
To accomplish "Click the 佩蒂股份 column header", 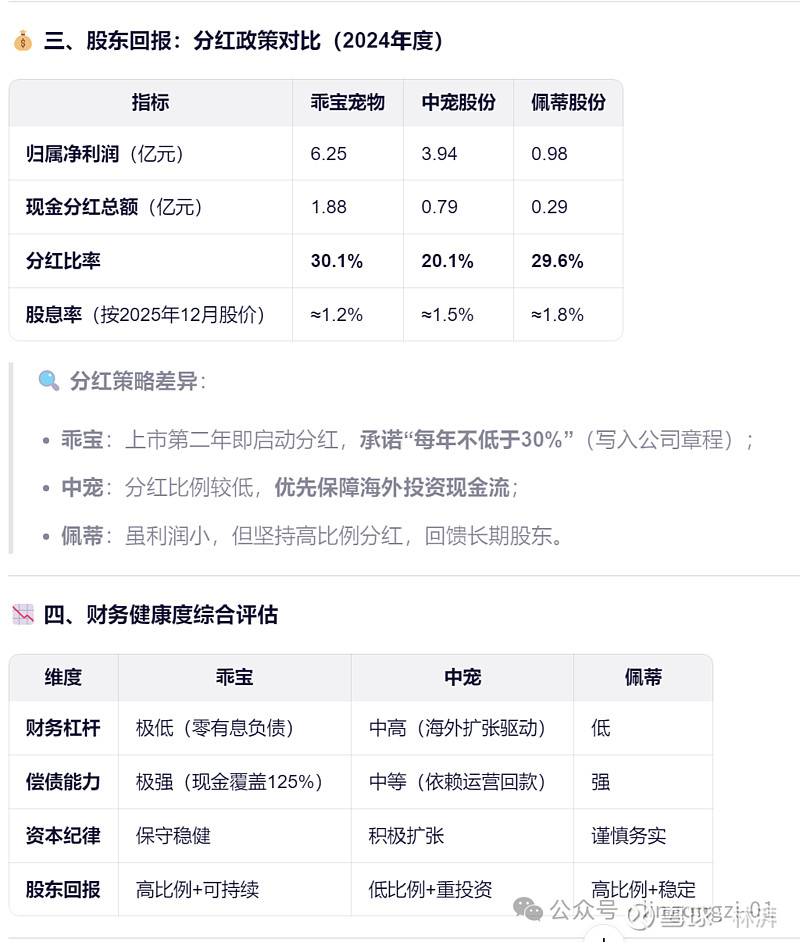I will [568, 103].
